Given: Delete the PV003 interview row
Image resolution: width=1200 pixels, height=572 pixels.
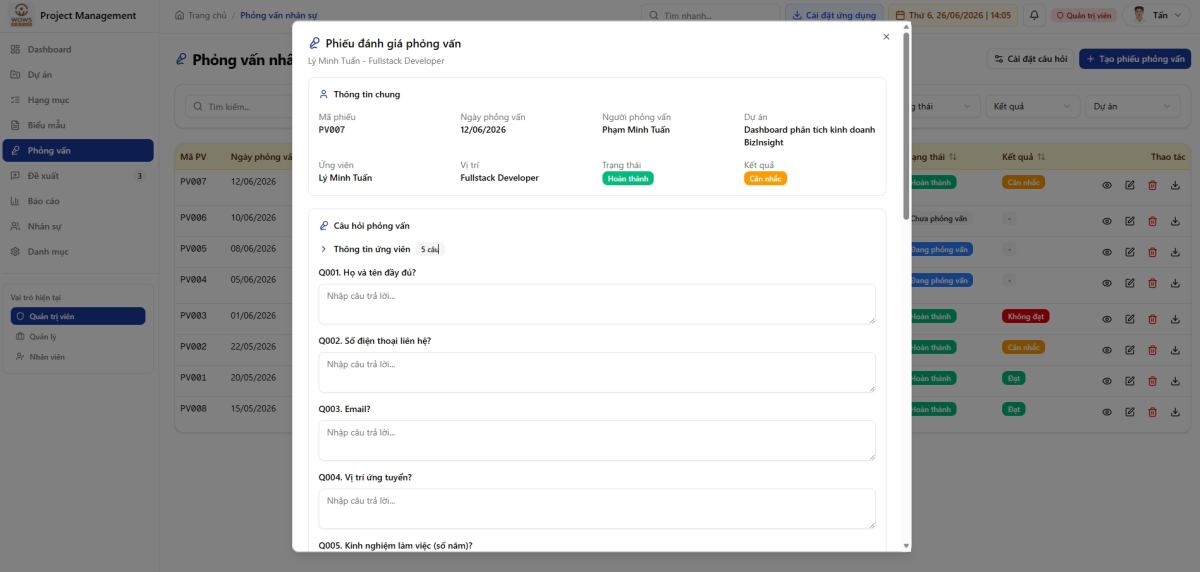Looking at the screenshot, I should (x=1152, y=319).
